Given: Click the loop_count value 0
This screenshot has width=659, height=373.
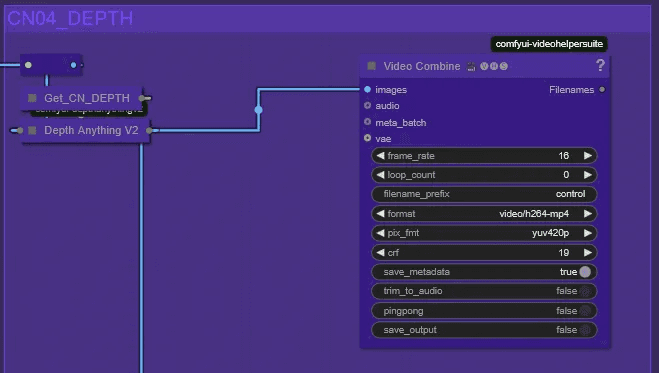Looking at the screenshot, I should point(566,175).
